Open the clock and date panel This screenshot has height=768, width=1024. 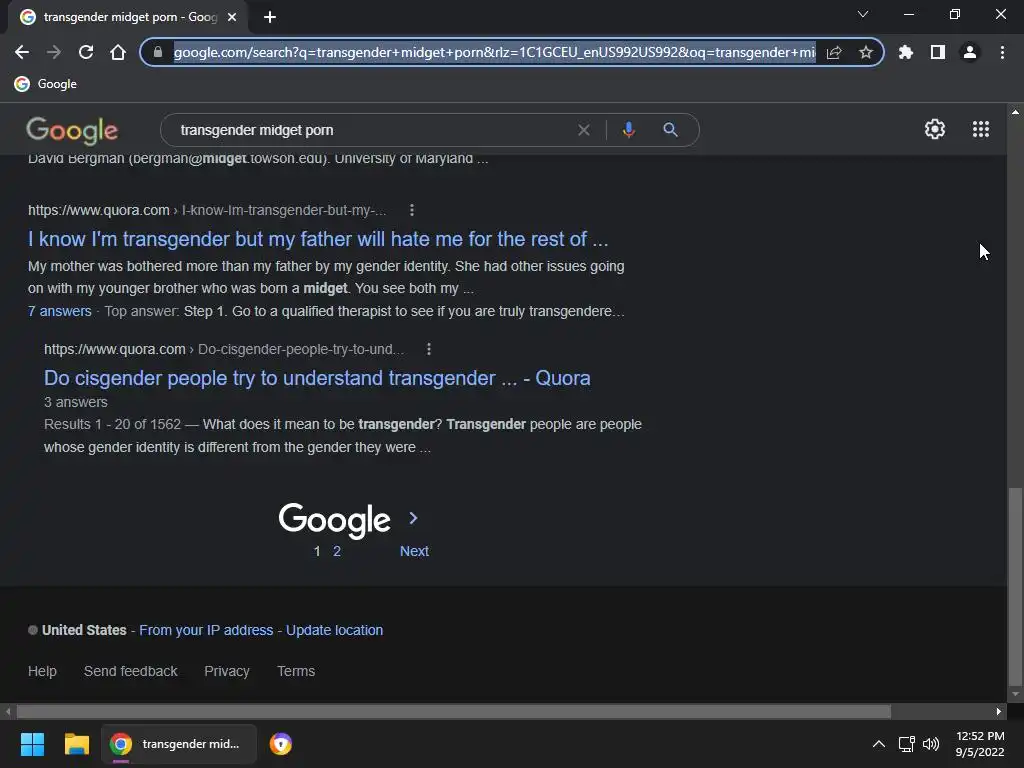click(x=980, y=744)
